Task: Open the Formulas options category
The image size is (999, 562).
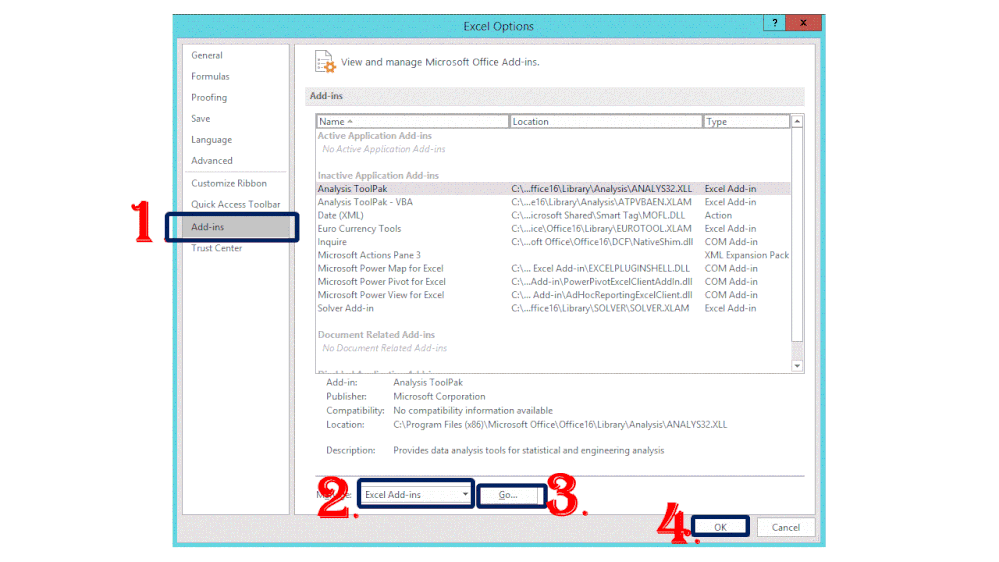Action: [x=210, y=76]
